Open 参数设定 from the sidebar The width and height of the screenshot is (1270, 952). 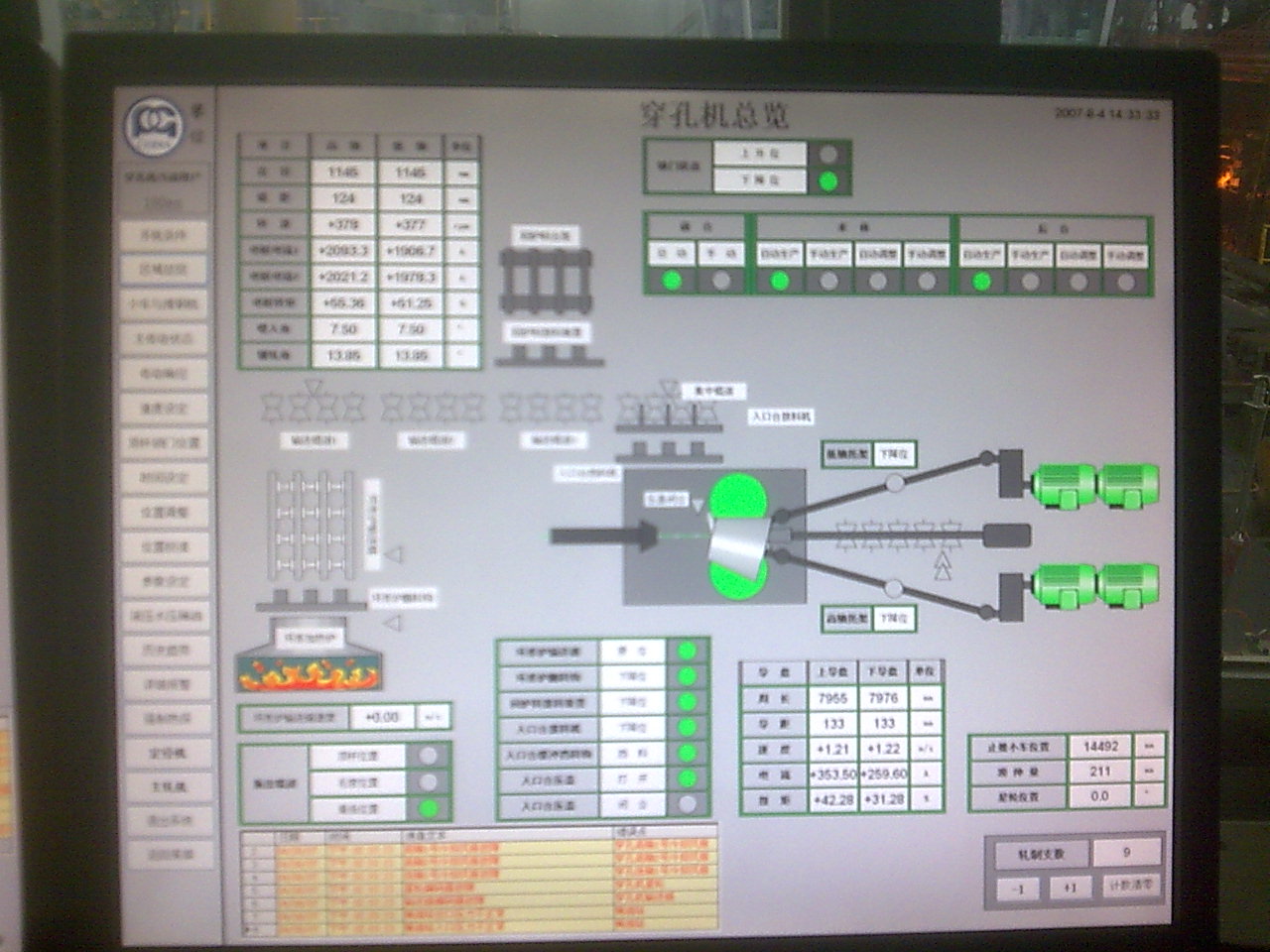coord(165,581)
